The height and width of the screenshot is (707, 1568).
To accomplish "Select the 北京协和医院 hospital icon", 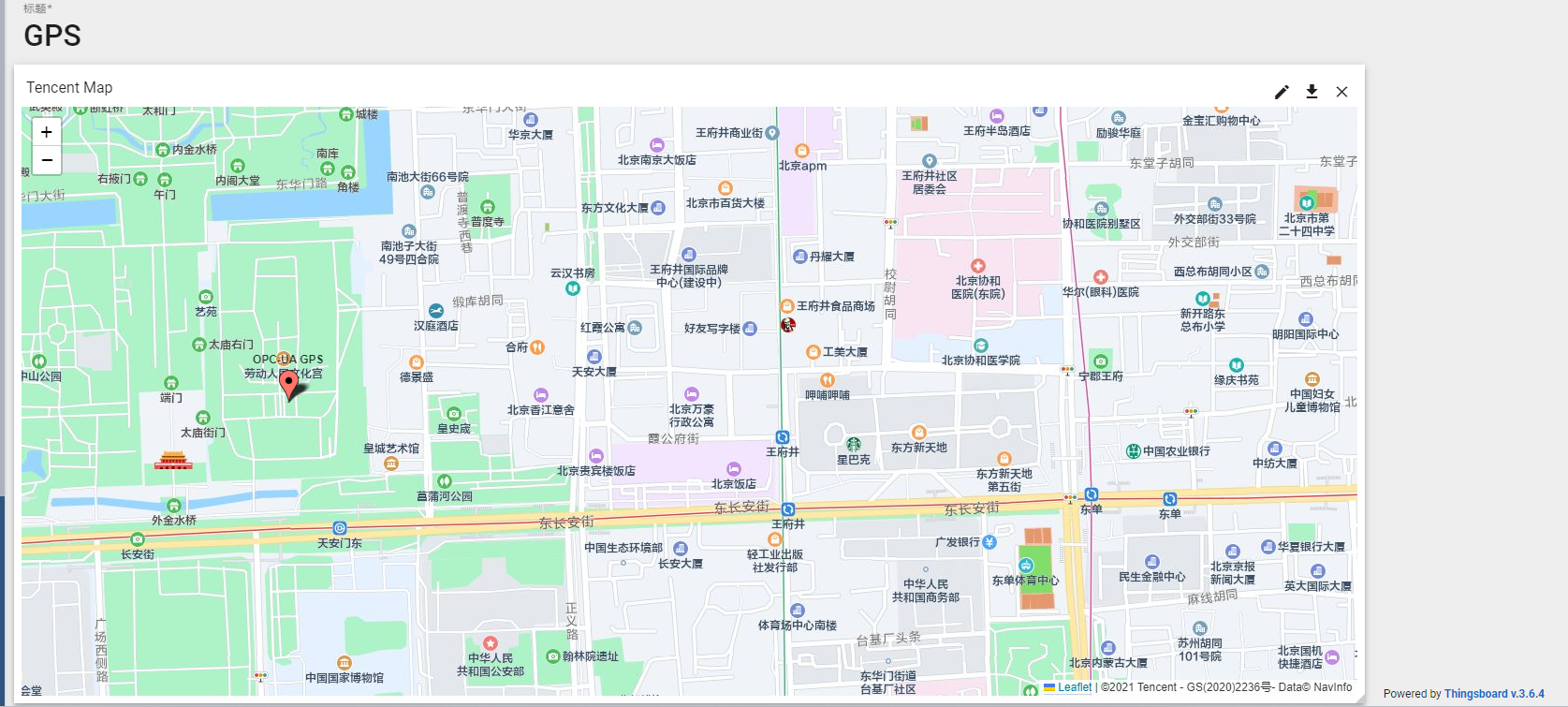I will [978, 266].
